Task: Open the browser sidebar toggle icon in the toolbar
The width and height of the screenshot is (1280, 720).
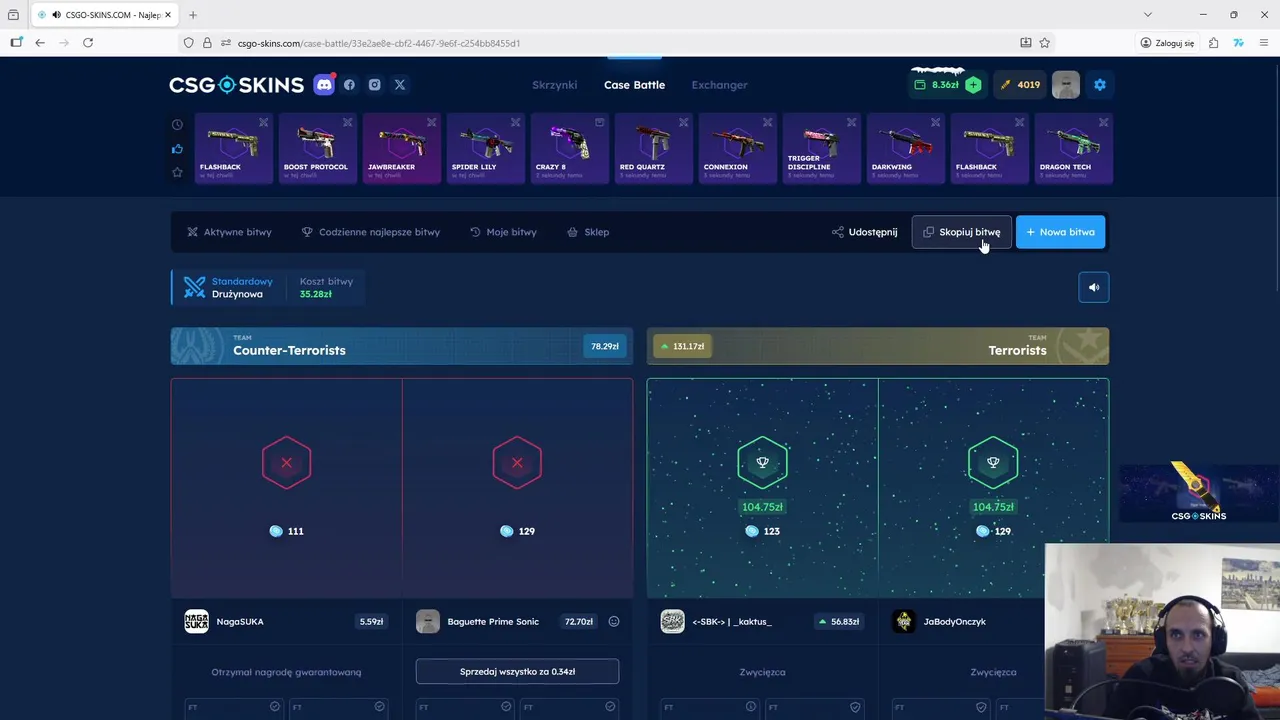Action: (x=16, y=43)
